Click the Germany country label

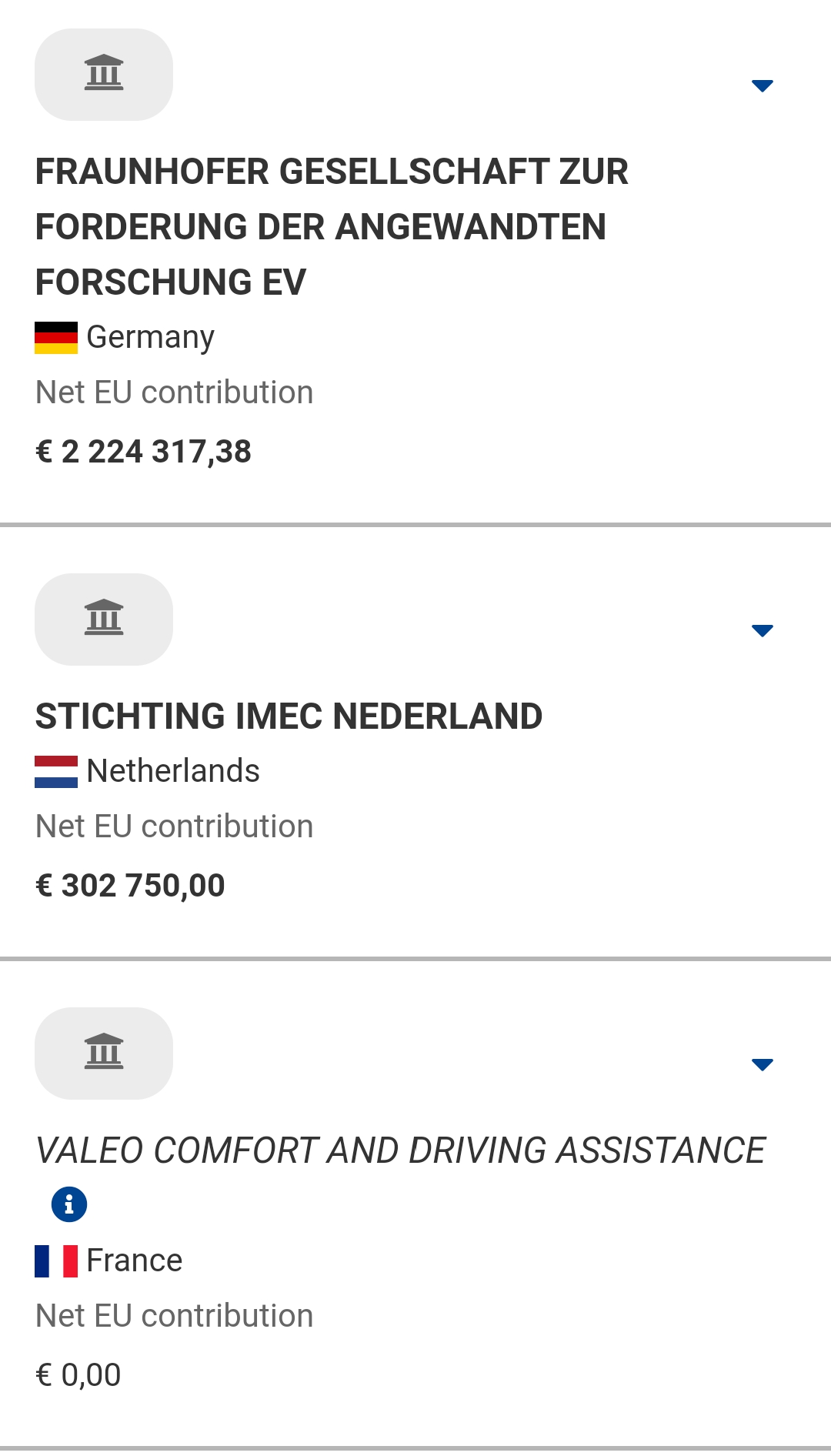150,337
